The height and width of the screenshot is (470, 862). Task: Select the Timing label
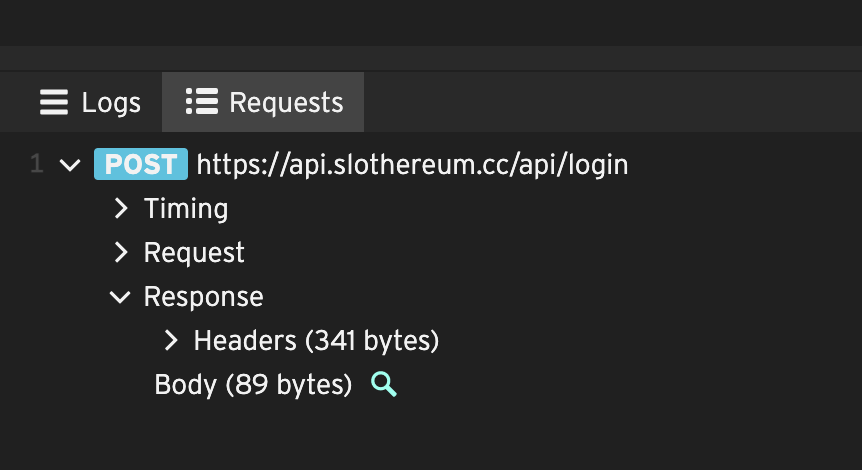click(186, 208)
